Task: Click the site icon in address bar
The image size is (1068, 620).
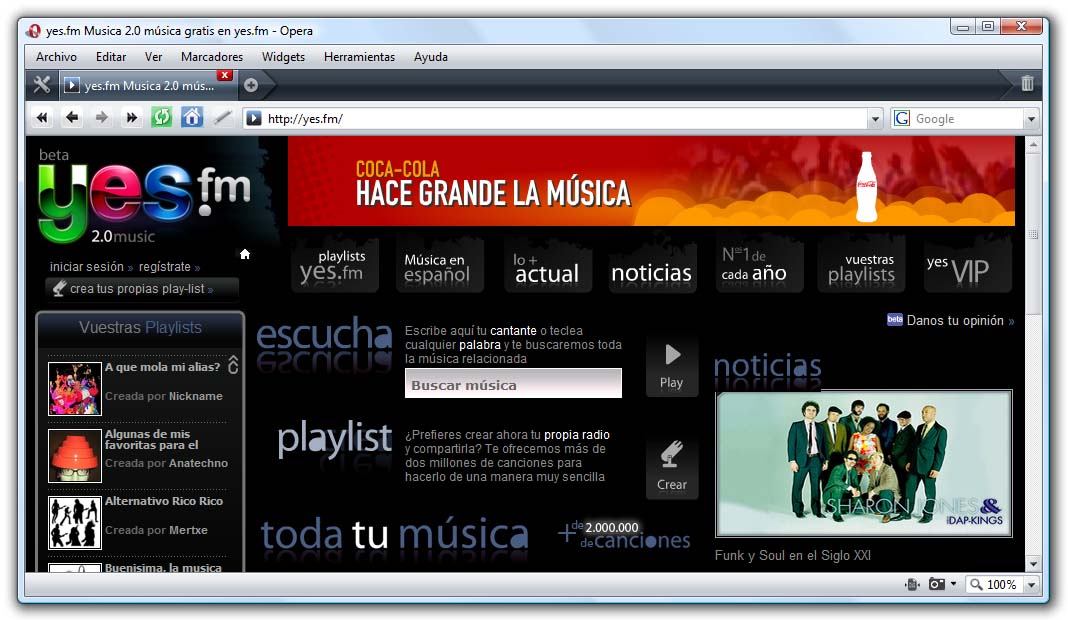Action: click(253, 119)
